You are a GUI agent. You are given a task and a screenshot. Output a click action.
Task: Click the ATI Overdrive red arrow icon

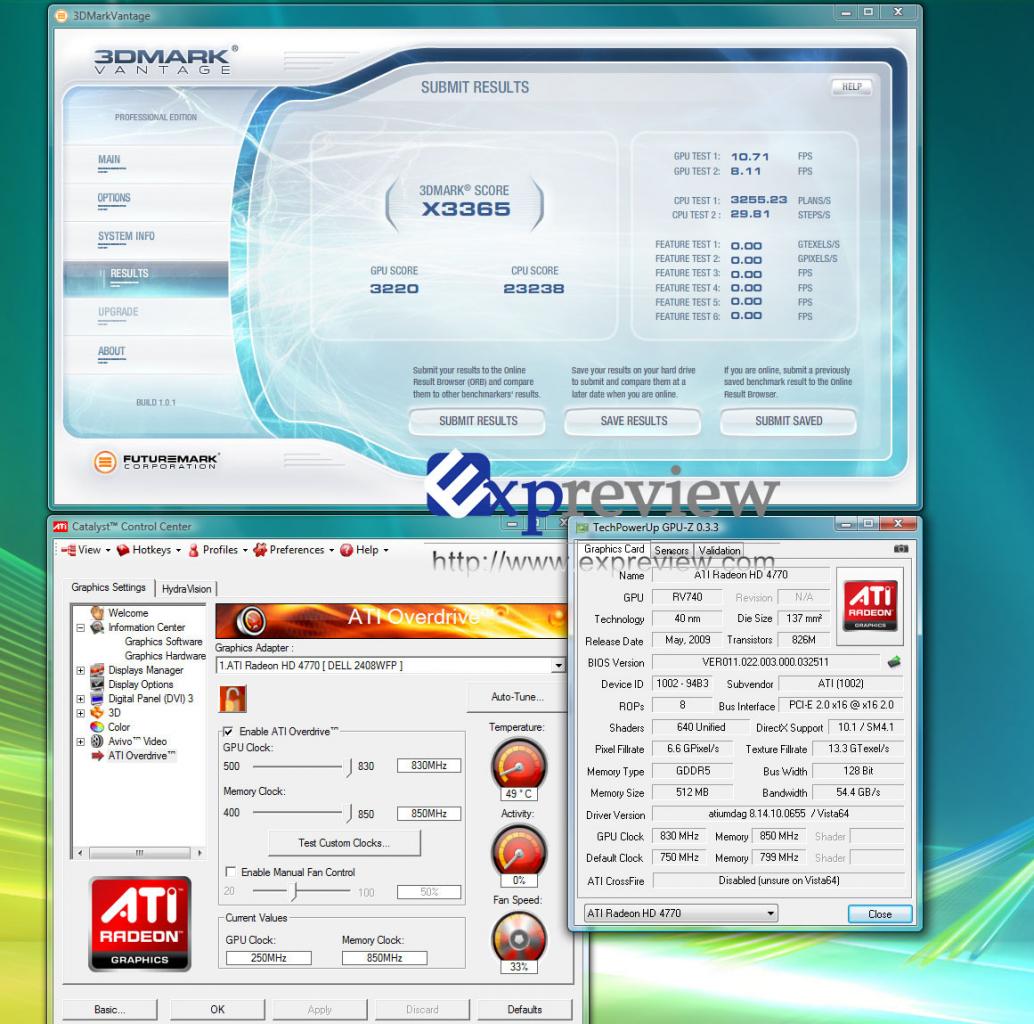pyautogui.click(x=98, y=756)
